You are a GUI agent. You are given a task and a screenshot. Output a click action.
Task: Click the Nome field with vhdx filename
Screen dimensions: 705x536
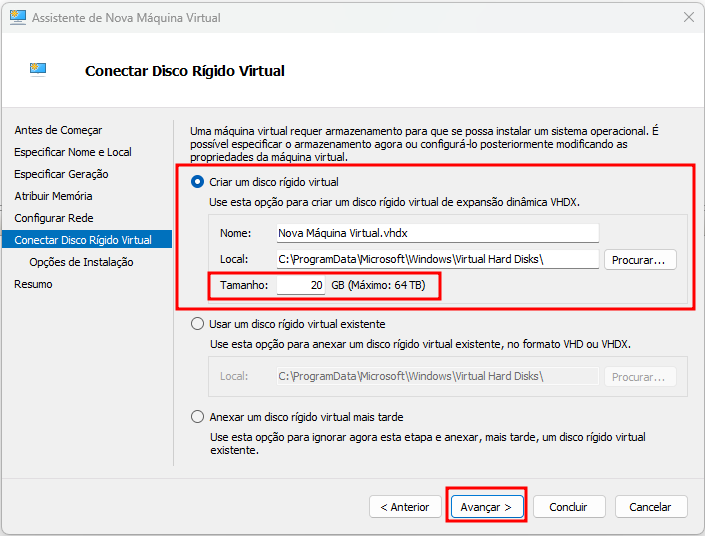coord(437,233)
